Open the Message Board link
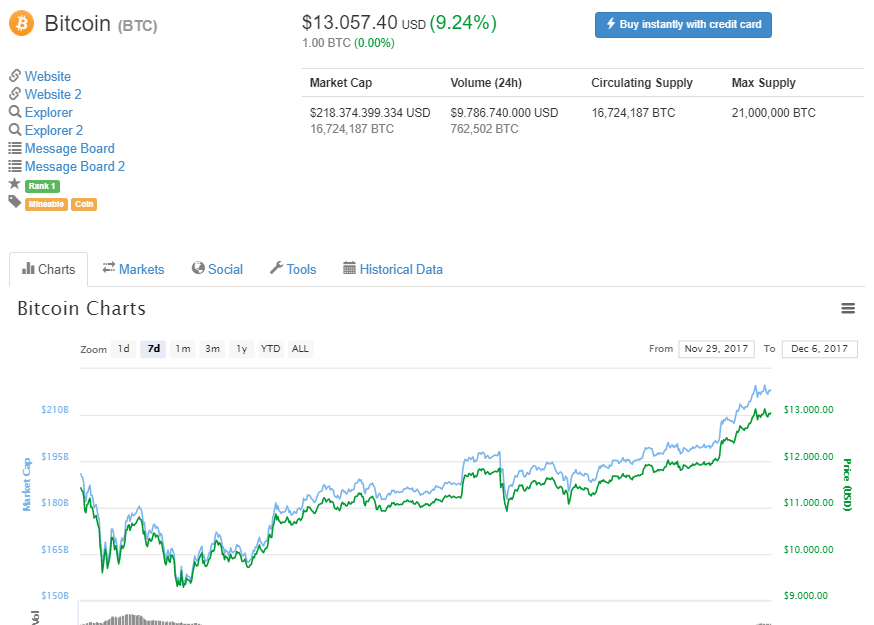 pyautogui.click(x=70, y=148)
